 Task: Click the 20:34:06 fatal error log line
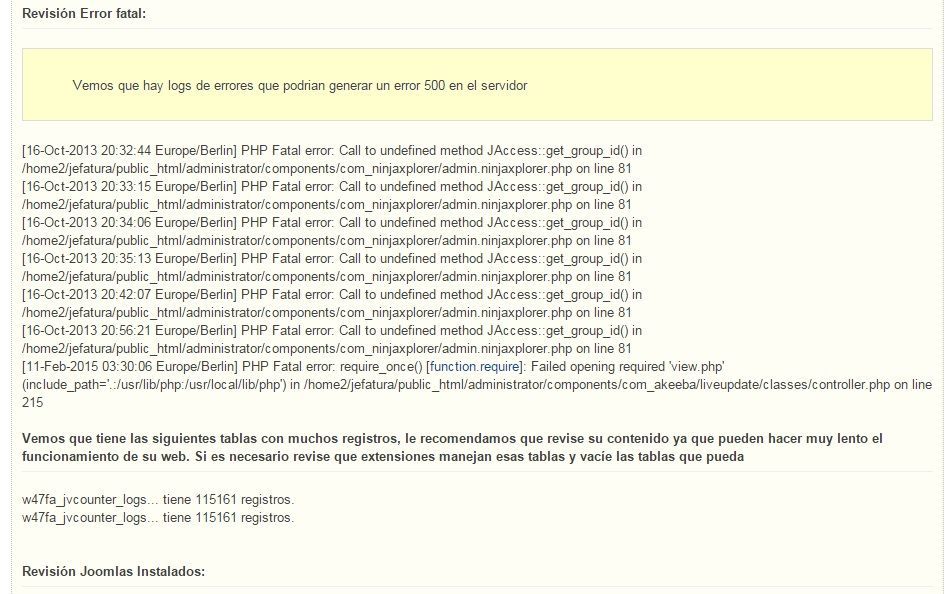(x=332, y=231)
